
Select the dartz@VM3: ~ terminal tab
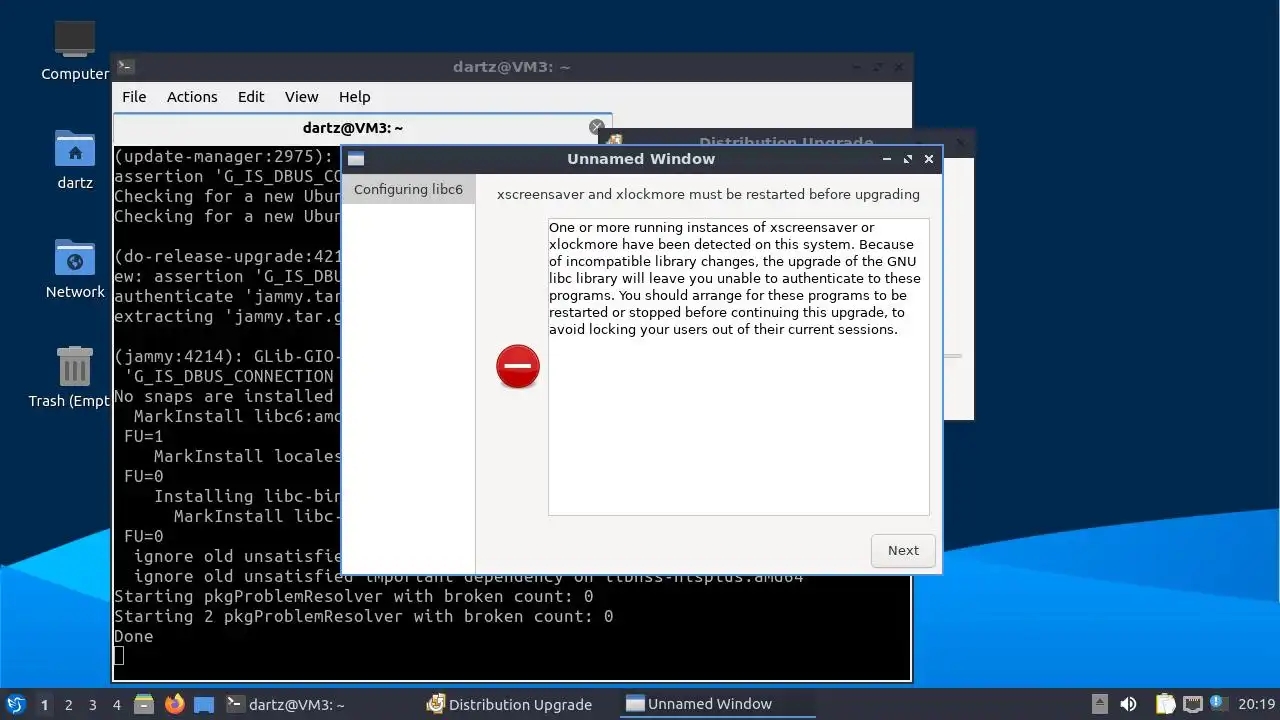pyautogui.click(x=353, y=128)
